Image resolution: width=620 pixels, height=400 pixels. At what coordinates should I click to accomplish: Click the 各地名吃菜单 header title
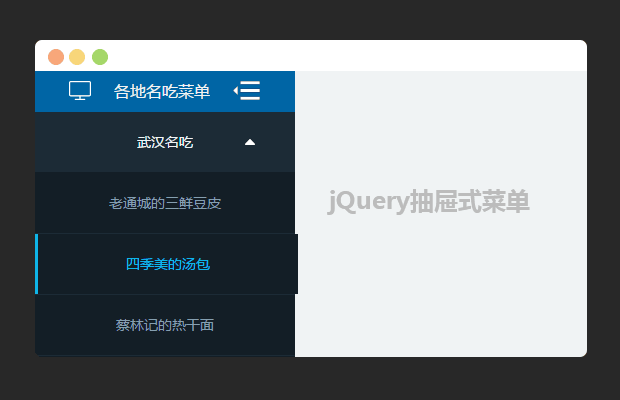click(162, 92)
